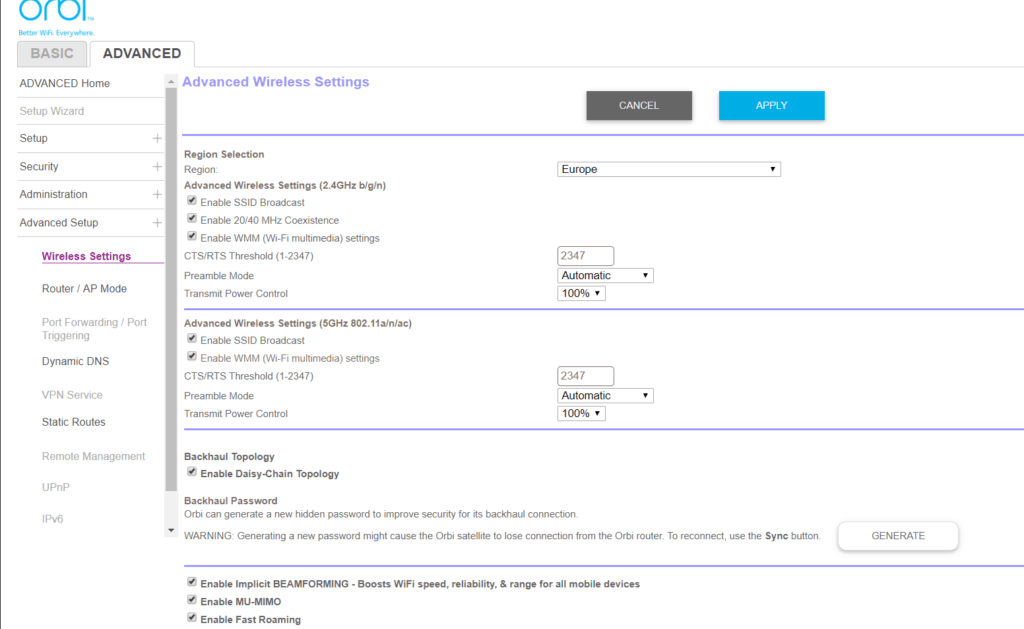This screenshot has height=629, width=1024.
Task: Uncheck Enable Daisy-Chain Topology
Action: click(192, 473)
